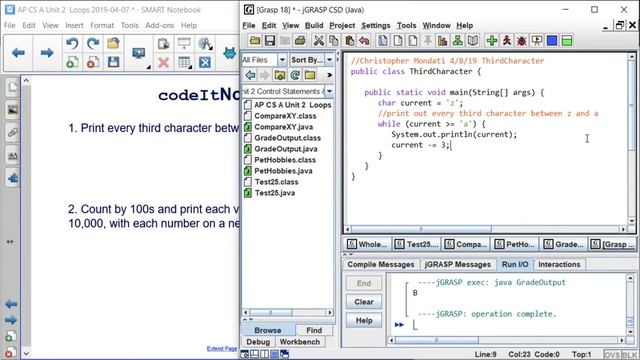Viewport: 640px width, 360px height.
Task: Undo the last action in SMART Notebook
Action: pyautogui.click(x=72, y=43)
